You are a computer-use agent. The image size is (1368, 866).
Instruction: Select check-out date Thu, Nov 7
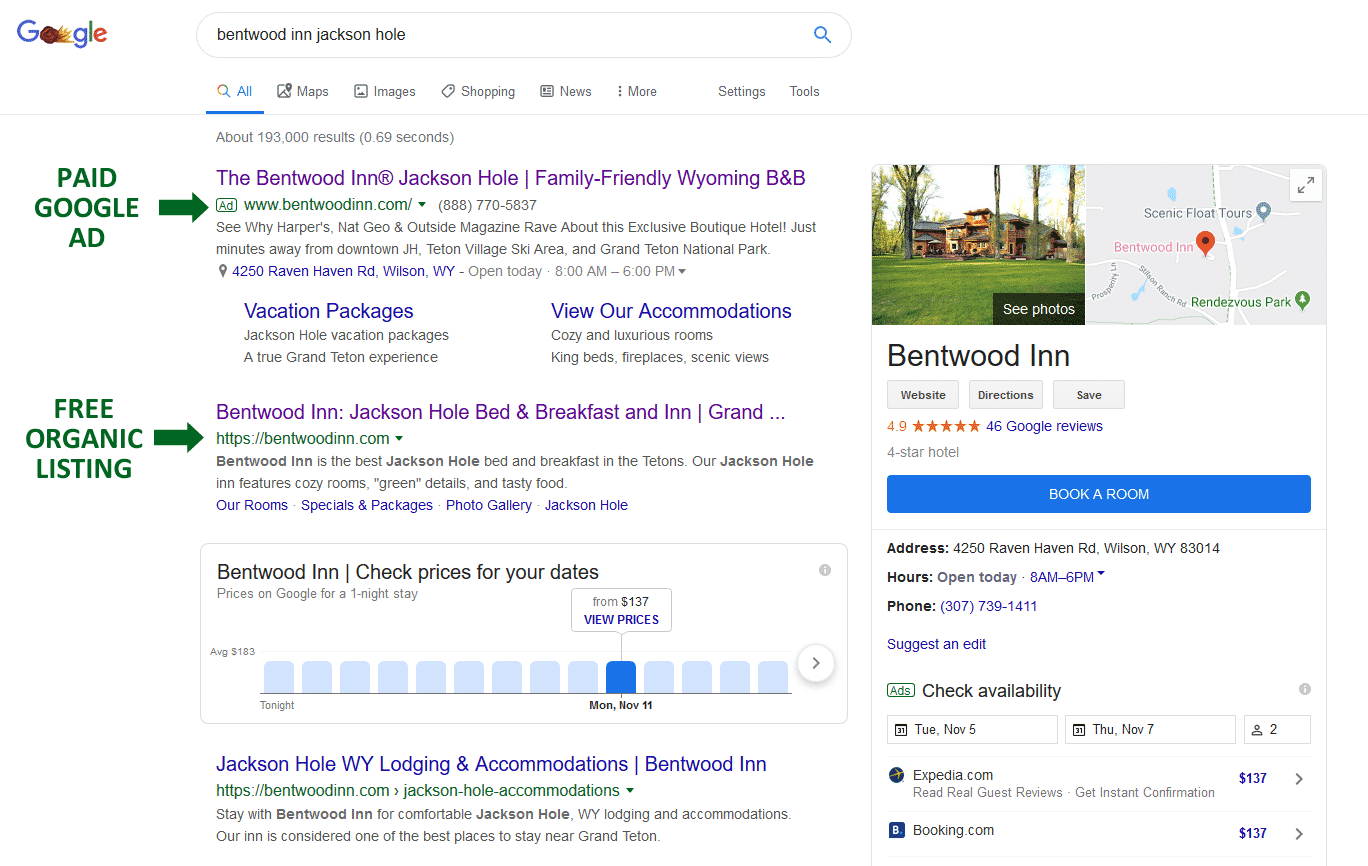1150,729
